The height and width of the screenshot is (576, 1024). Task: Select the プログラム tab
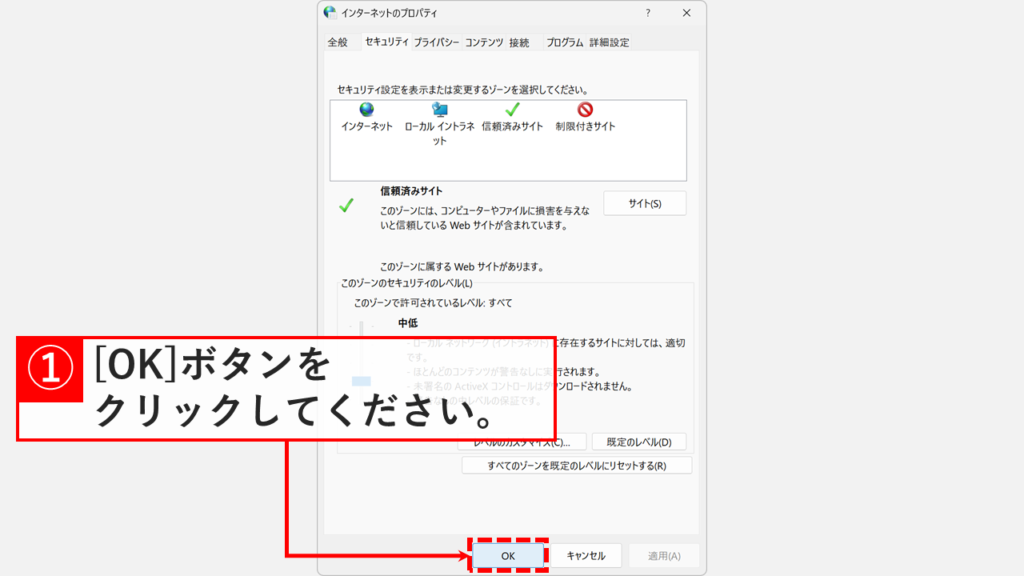pos(565,43)
